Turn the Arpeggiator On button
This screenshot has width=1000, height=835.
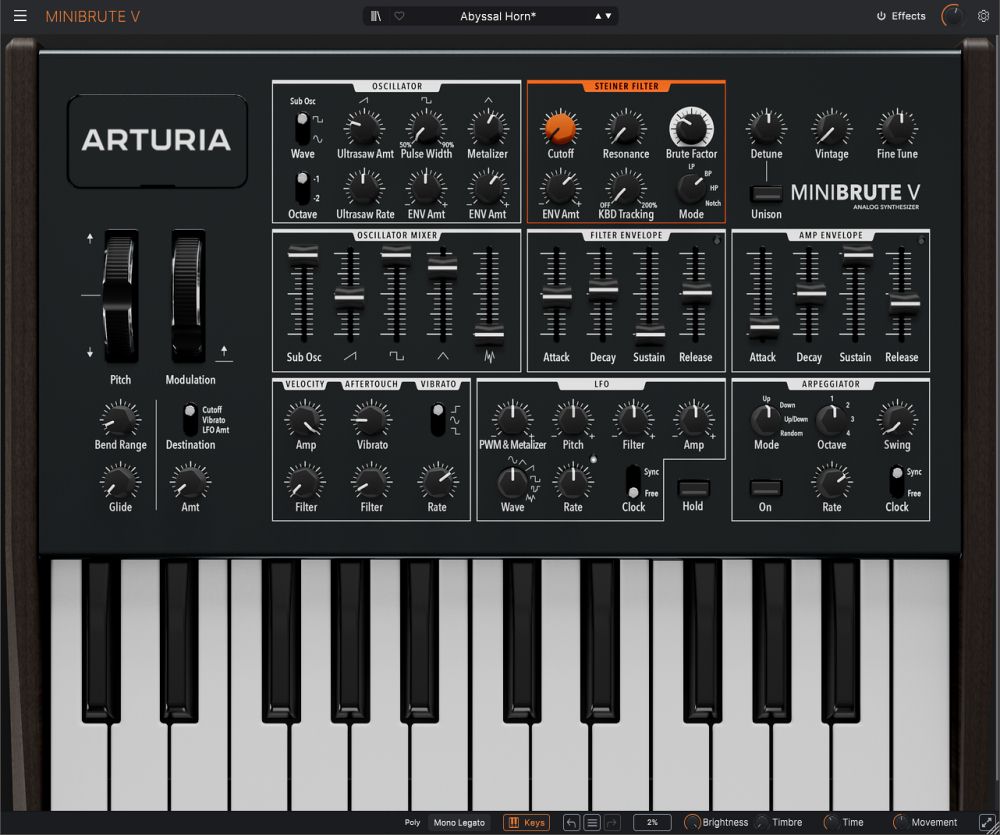coord(765,488)
